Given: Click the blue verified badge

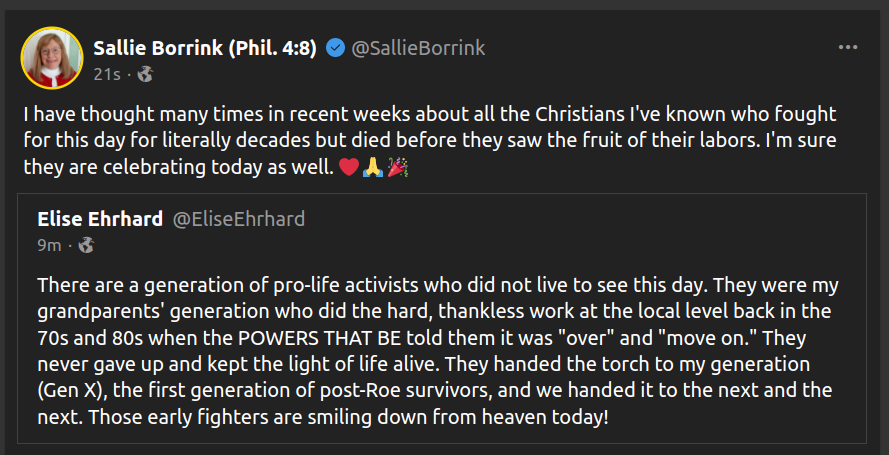Looking at the screenshot, I should click(336, 49).
